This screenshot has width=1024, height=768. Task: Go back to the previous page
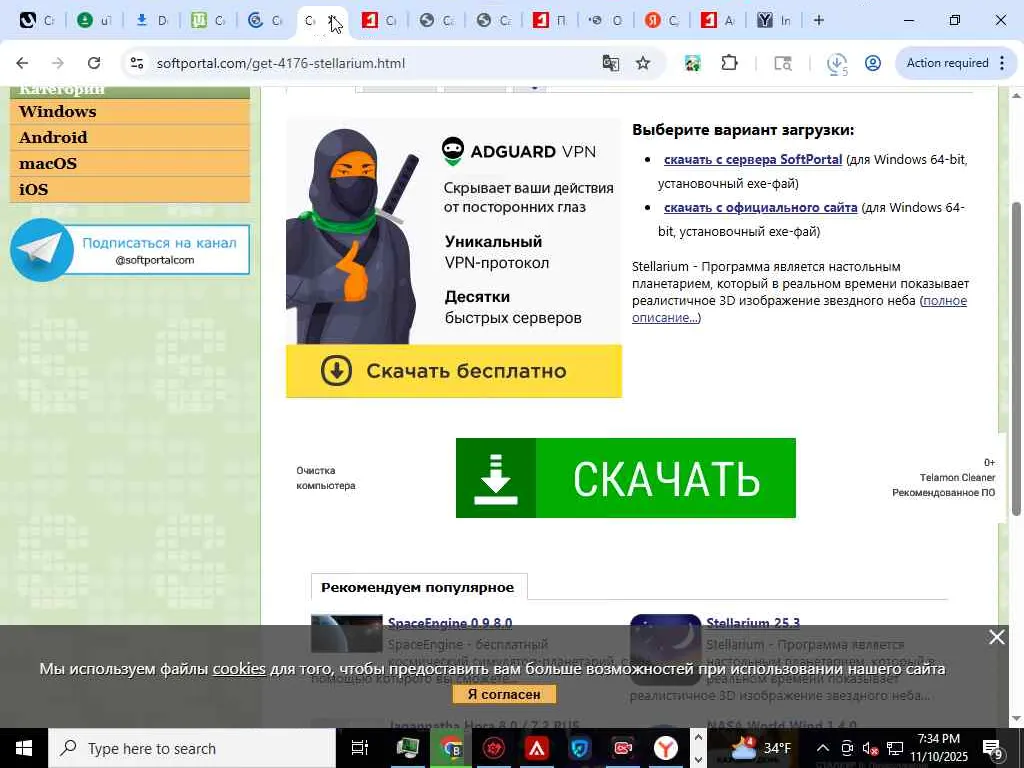(x=22, y=63)
